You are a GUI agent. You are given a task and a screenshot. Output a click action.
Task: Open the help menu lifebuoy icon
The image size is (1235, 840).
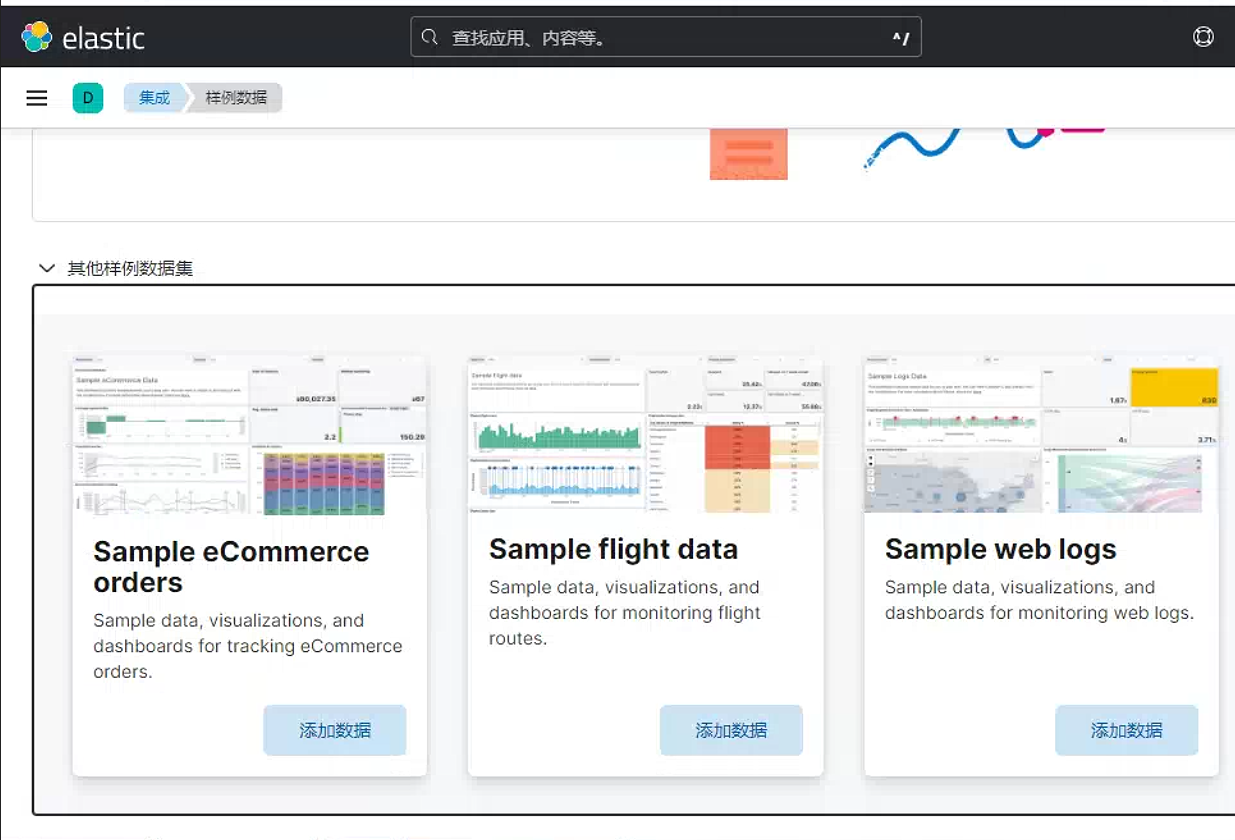tap(1203, 37)
